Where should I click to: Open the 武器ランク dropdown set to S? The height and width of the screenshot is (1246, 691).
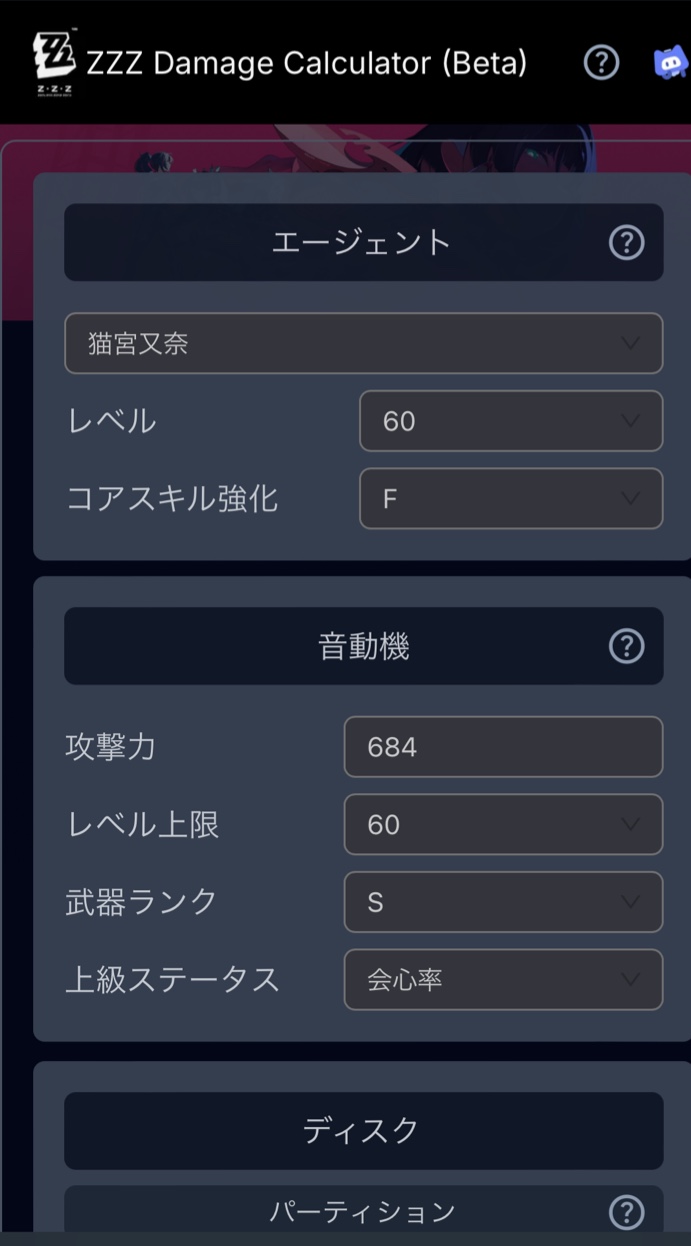tap(503, 902)
